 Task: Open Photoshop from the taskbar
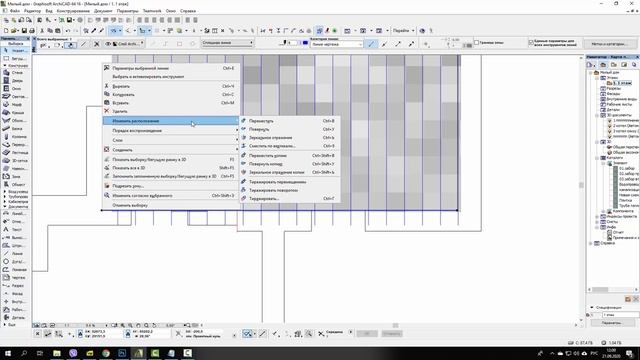[122, 353]
